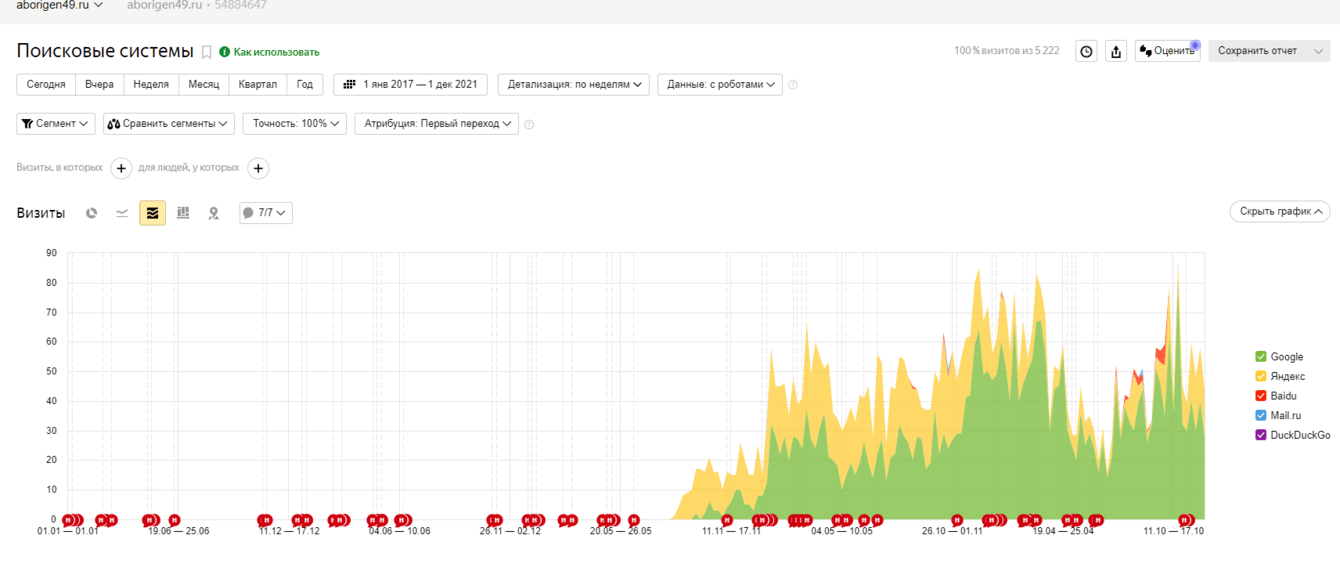The image size is (1340, 564).
Task: Select the Неделя period tab
Action: 151,85
